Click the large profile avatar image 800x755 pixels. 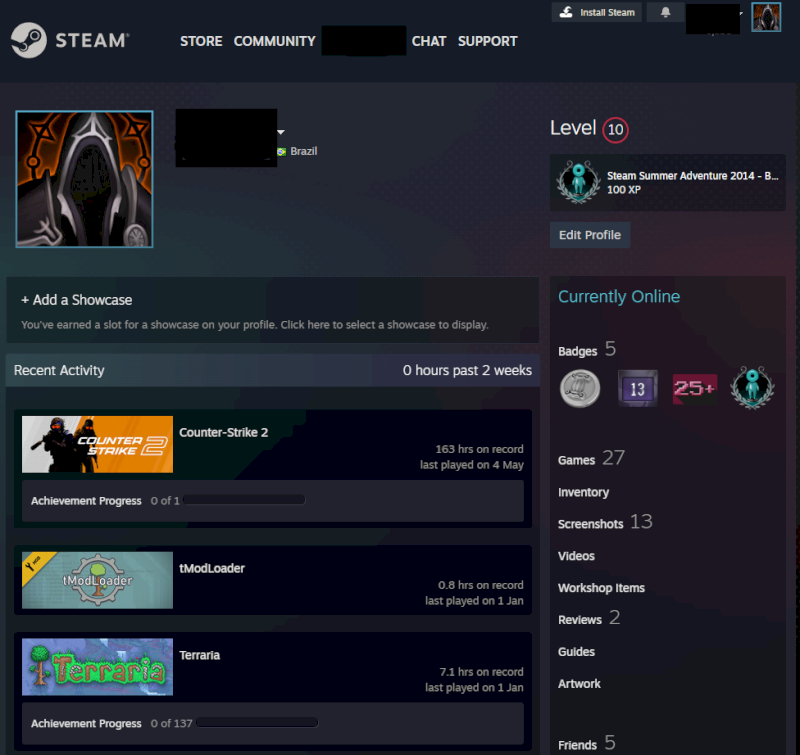tap(84, 179)
